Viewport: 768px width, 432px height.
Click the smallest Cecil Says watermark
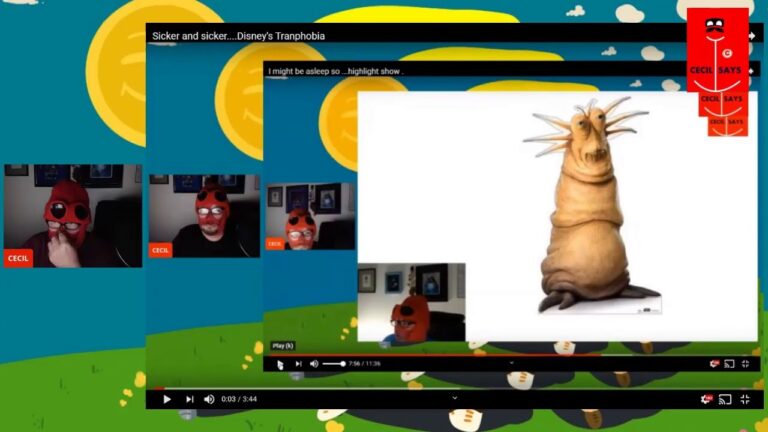click(727, 126)
